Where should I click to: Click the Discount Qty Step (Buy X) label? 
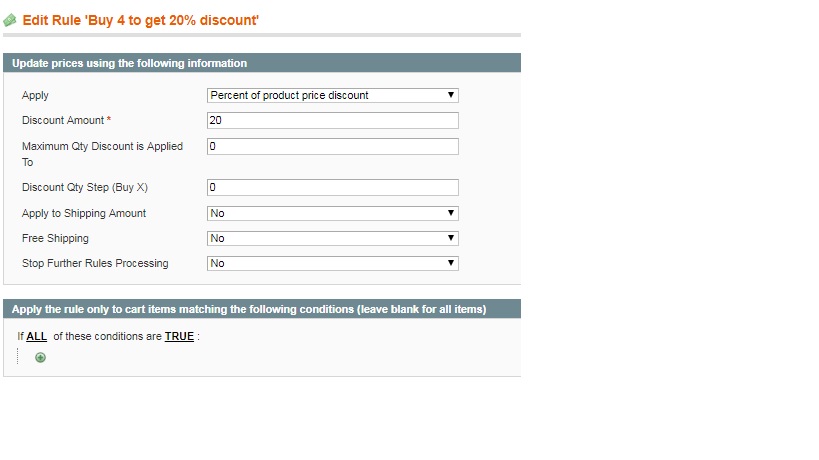coord(85,187)
